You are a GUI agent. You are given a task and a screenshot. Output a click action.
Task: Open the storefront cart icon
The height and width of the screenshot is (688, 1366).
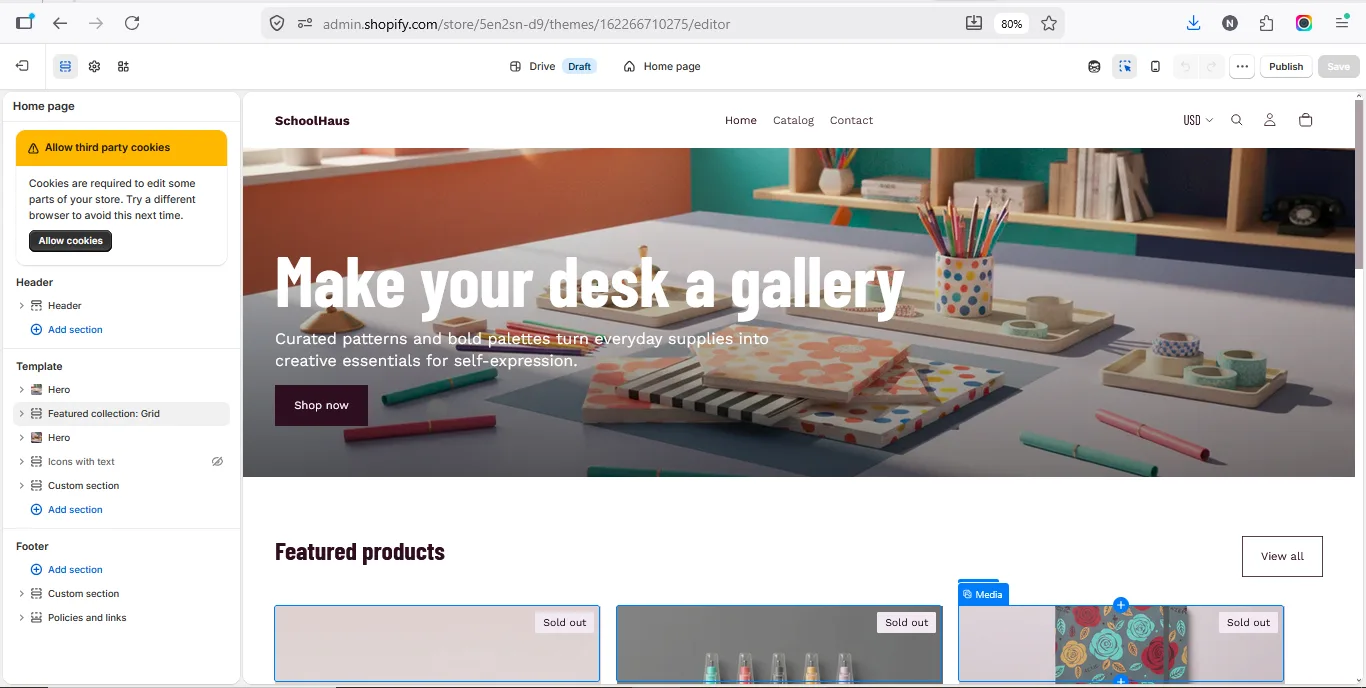(1305, 120)
